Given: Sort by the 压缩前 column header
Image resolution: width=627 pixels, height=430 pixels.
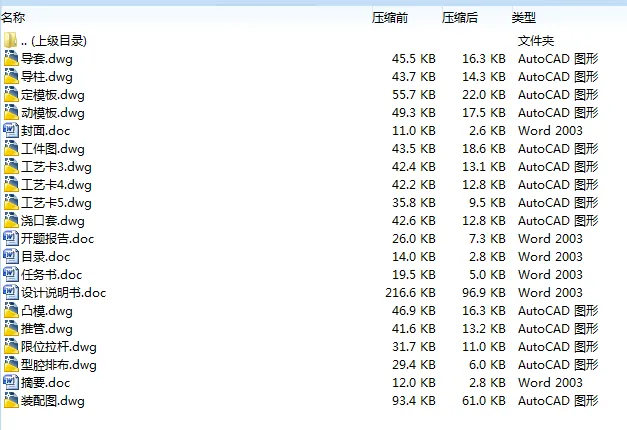Looking at the screenshot, I should tap(390, 18).
